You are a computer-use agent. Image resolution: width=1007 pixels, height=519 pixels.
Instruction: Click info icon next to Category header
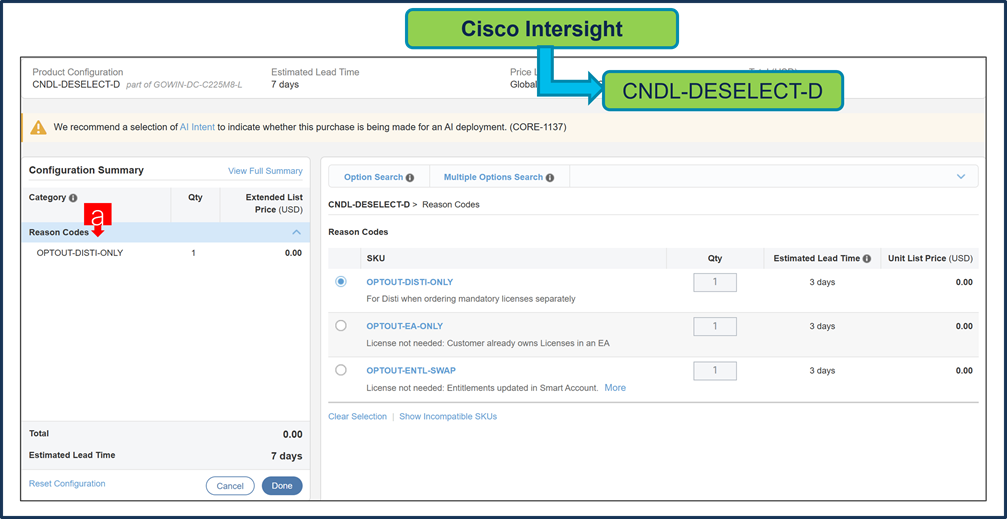click(73, 198)
